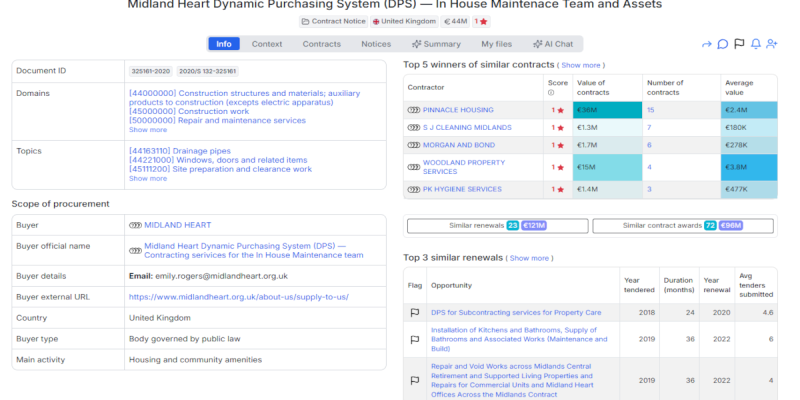Viewport: 800px width, 400px height.
Task: Open DPS for Subcontracting services opportunity
Action: point(516,313)
